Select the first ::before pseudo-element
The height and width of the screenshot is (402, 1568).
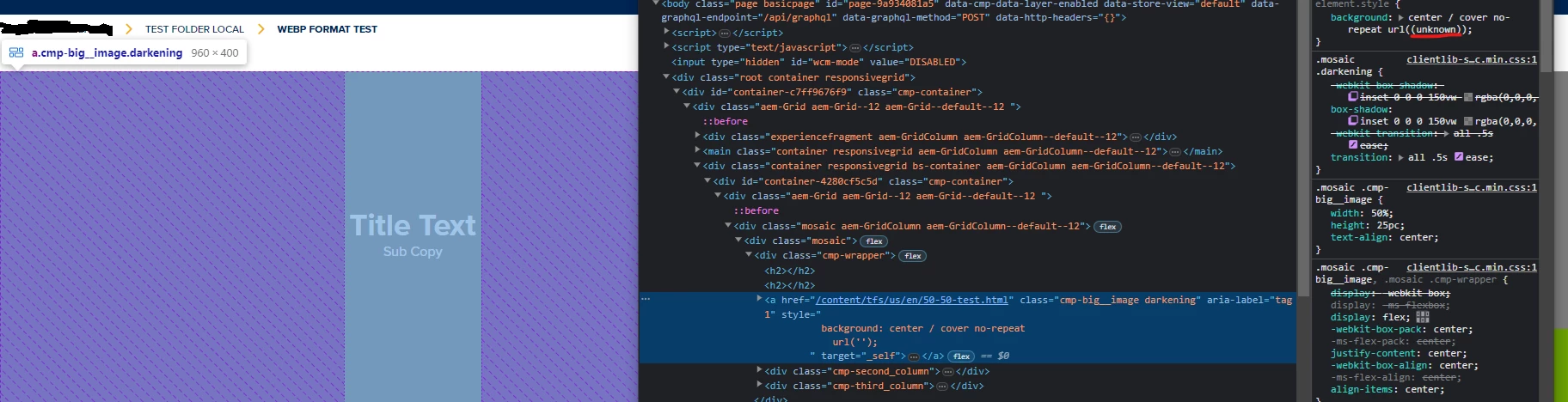[x=725, y=121]
